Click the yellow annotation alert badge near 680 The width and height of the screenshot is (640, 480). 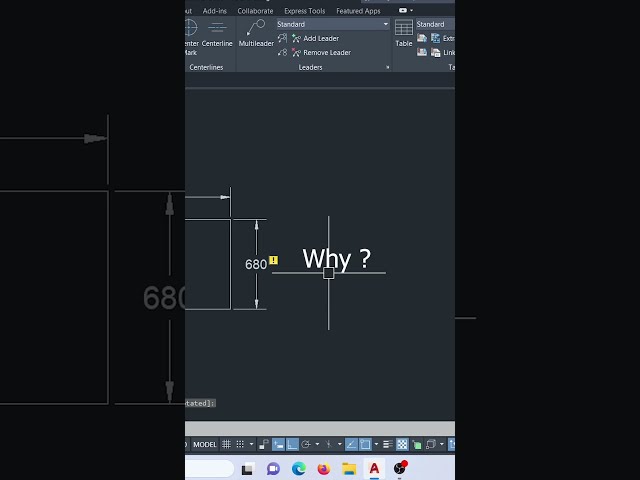pos(273,260)
